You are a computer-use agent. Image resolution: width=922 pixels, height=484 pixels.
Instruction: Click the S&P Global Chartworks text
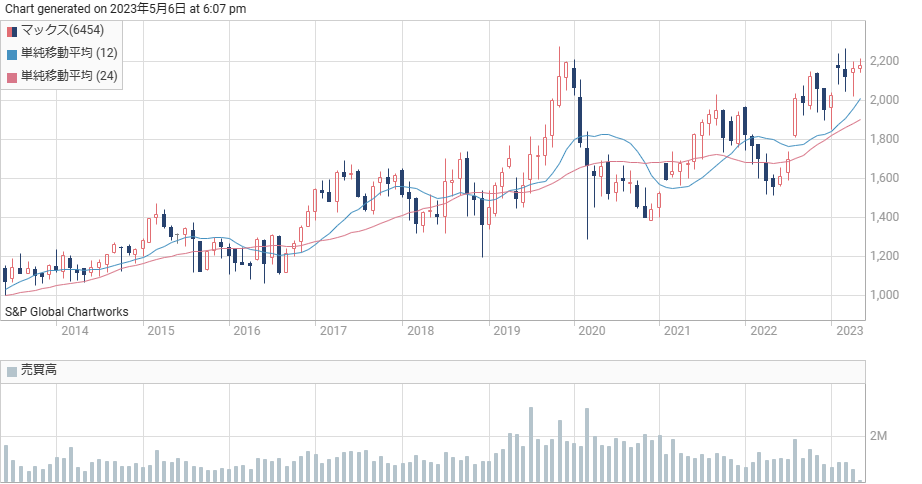pyautogui.click(x=66, y=312)
